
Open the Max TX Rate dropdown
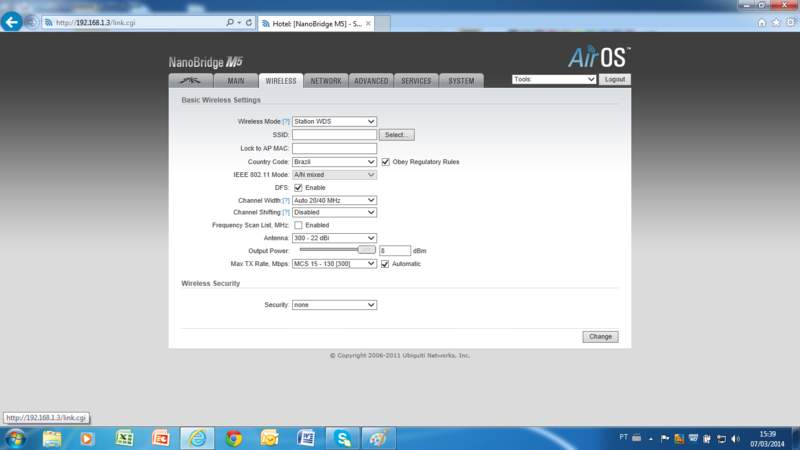pos(334,264)
